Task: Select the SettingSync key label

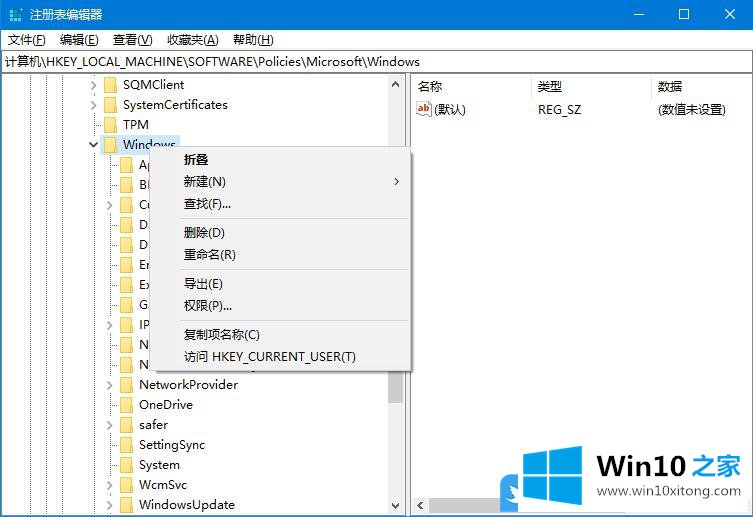Action: [172, 445]
